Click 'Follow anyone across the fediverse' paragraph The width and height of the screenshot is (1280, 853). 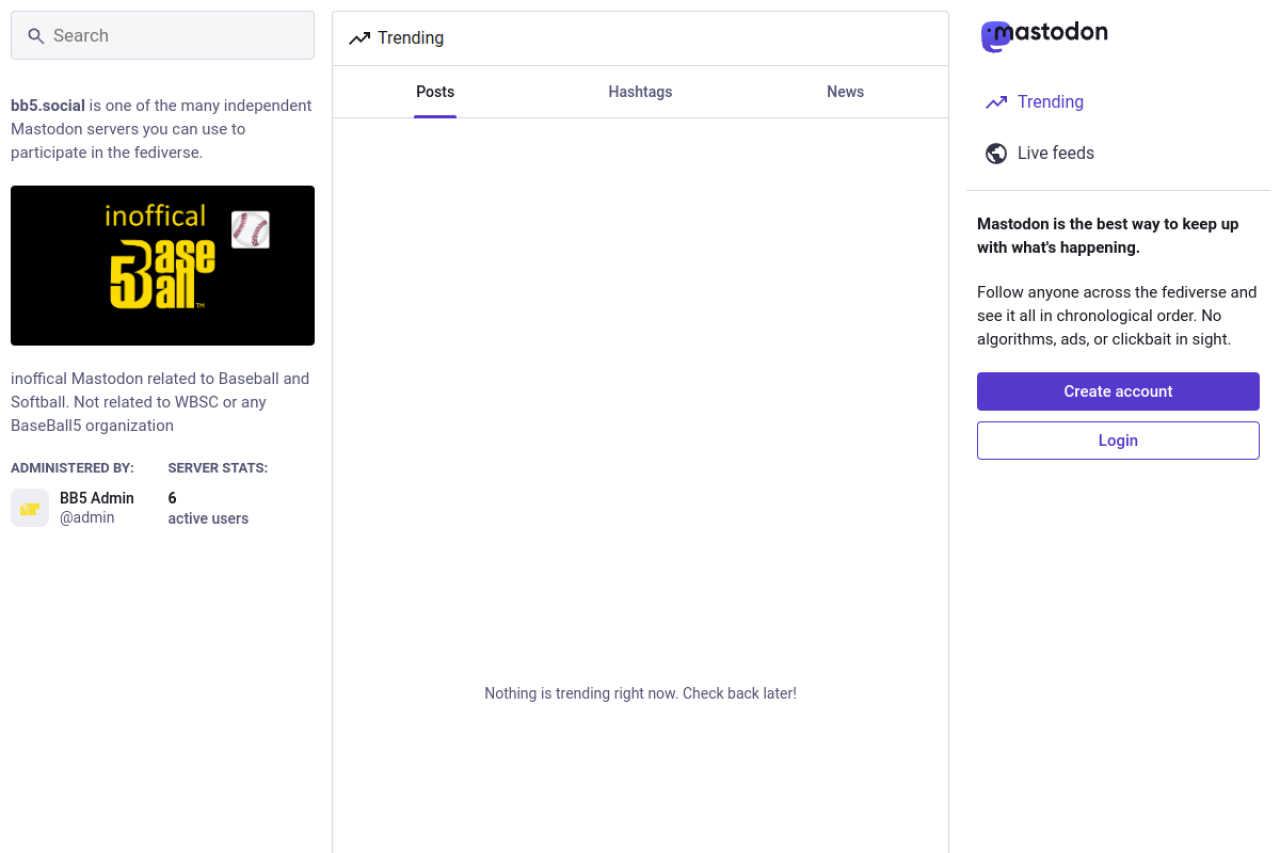tap(1117, 316)
